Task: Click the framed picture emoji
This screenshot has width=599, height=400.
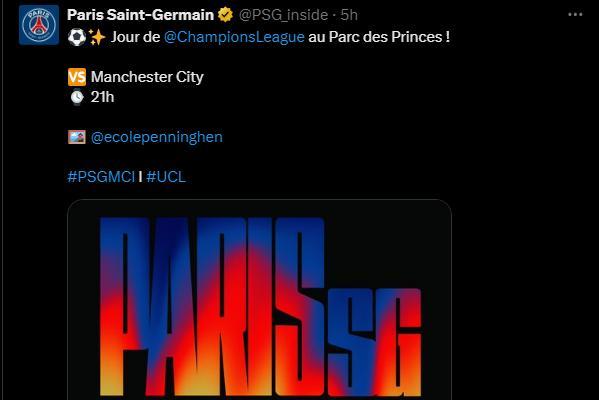Action: click(77, 137)
